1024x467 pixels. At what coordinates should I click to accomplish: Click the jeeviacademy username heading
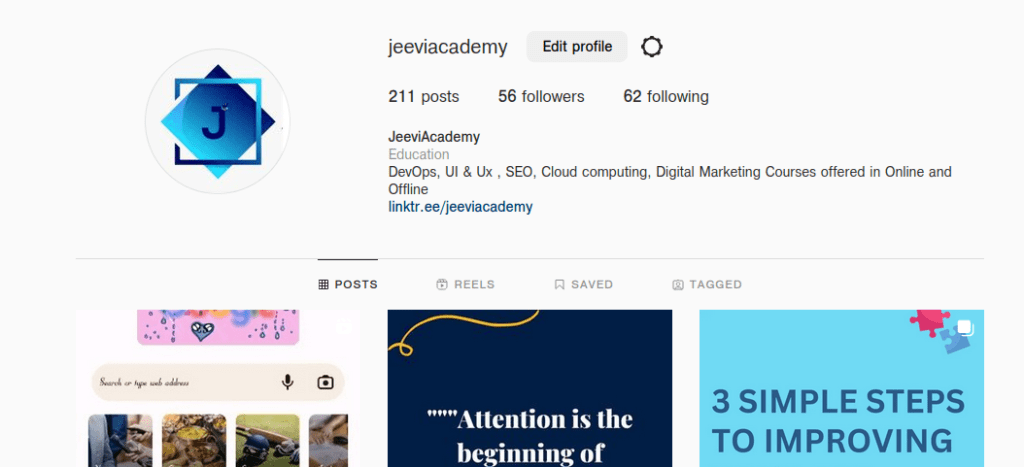tap(448, 47)
